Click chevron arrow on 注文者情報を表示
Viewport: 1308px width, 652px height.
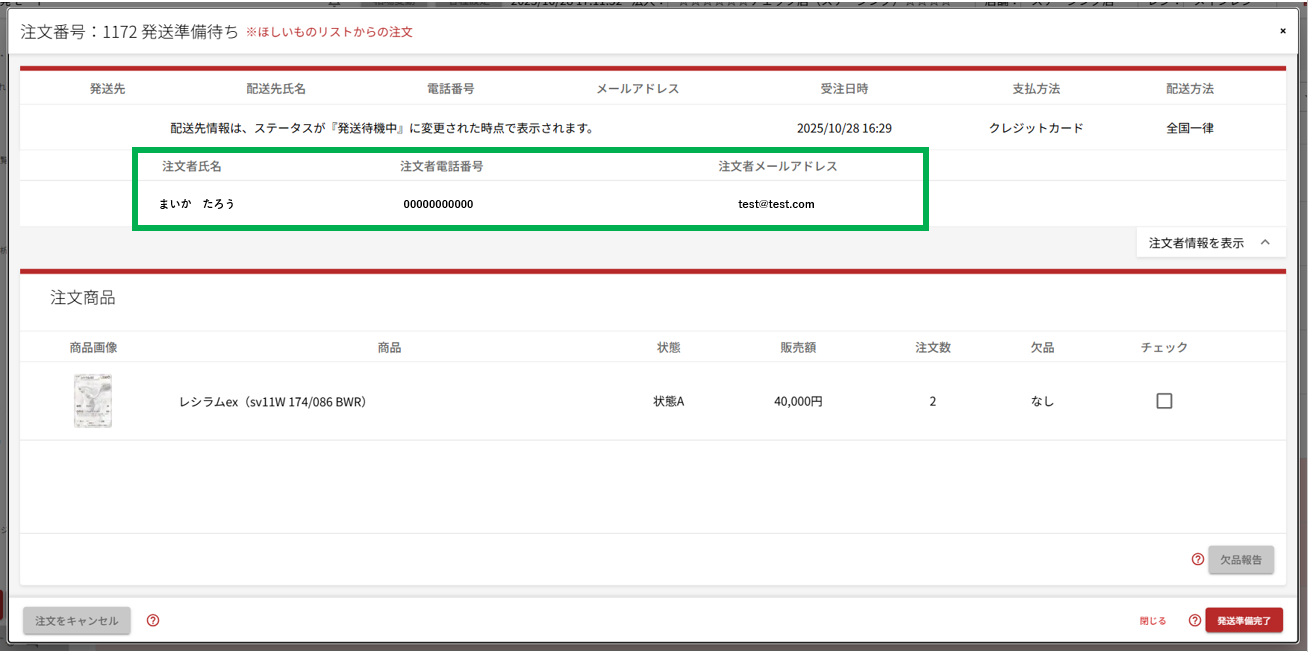(1265, 243)
